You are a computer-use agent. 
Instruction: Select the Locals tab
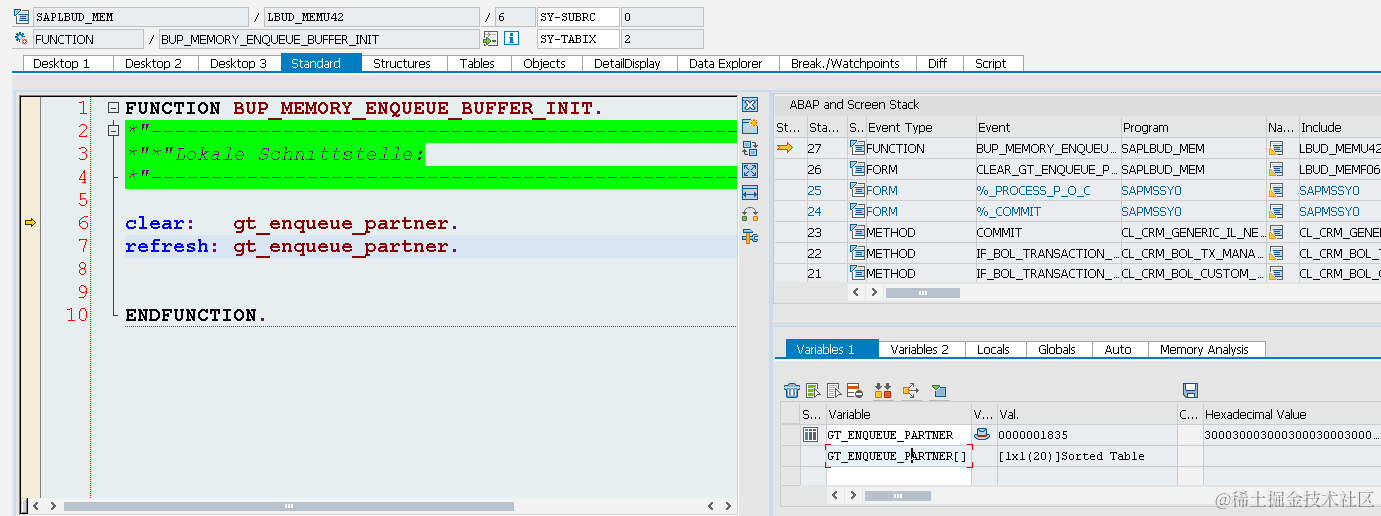(x=994, y=349)
